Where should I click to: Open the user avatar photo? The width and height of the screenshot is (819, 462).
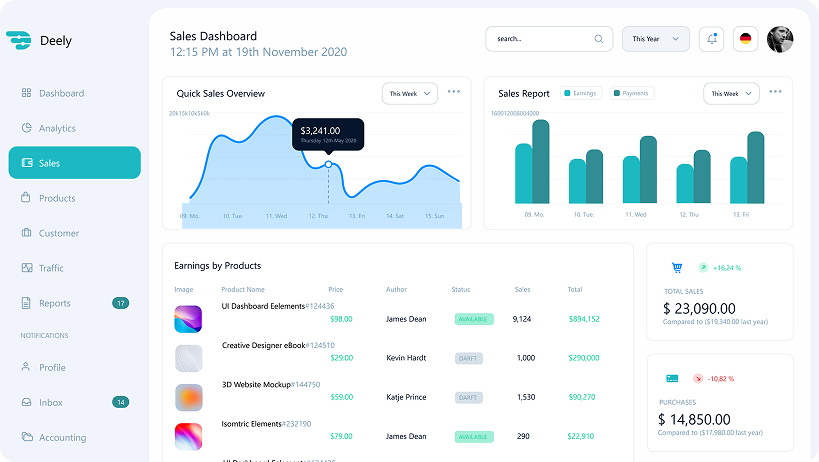780,39
